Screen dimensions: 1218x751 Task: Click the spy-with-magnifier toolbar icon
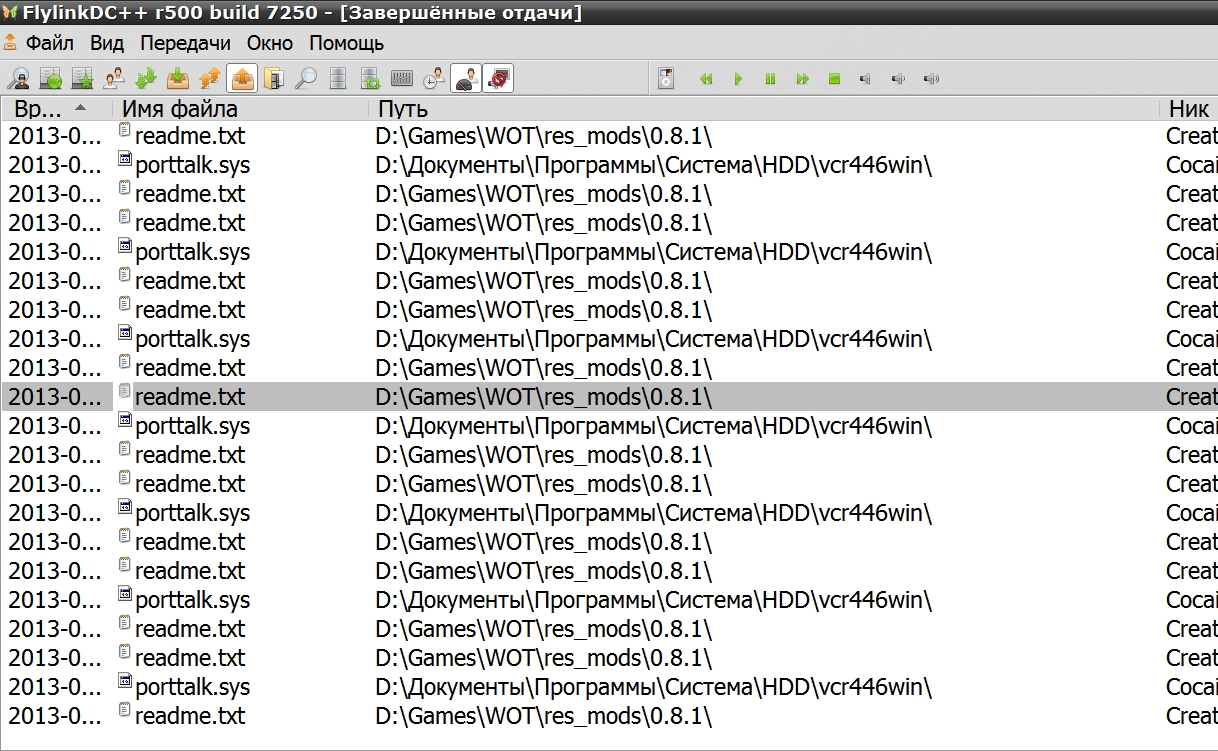(x=19, y=78)
